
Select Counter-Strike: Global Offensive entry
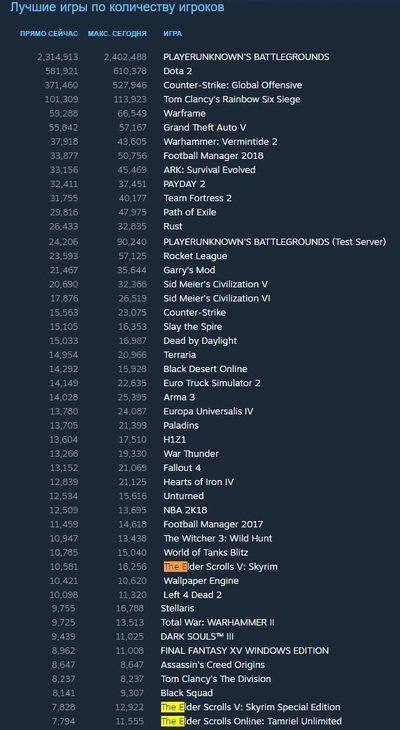click(x=232, y=85)
